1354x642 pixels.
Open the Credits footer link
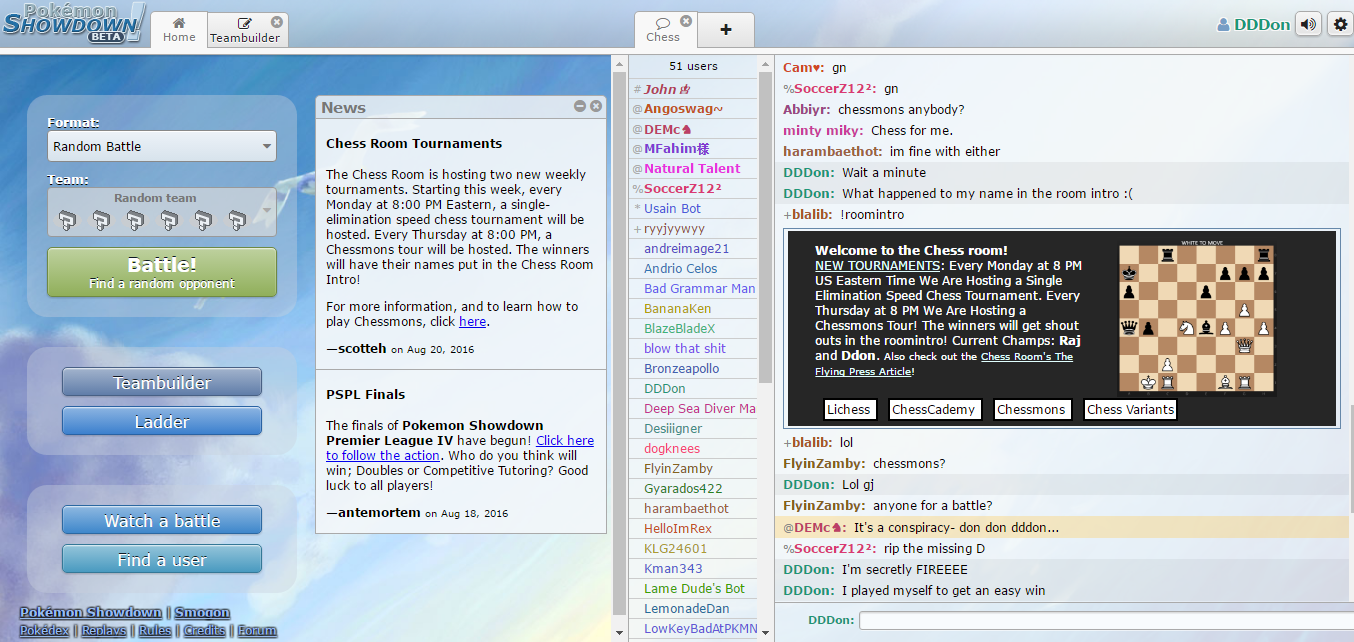point(205,631)
